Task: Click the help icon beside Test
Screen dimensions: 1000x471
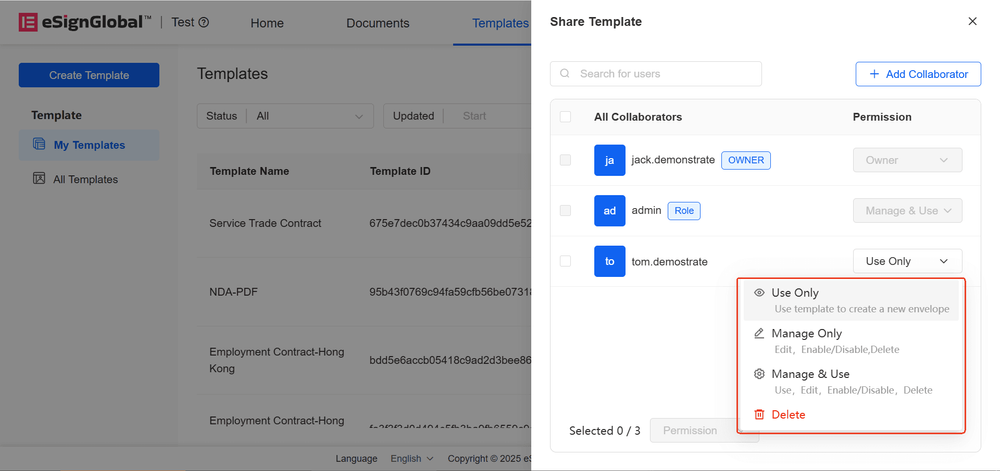Action: [x=204, y=23]
